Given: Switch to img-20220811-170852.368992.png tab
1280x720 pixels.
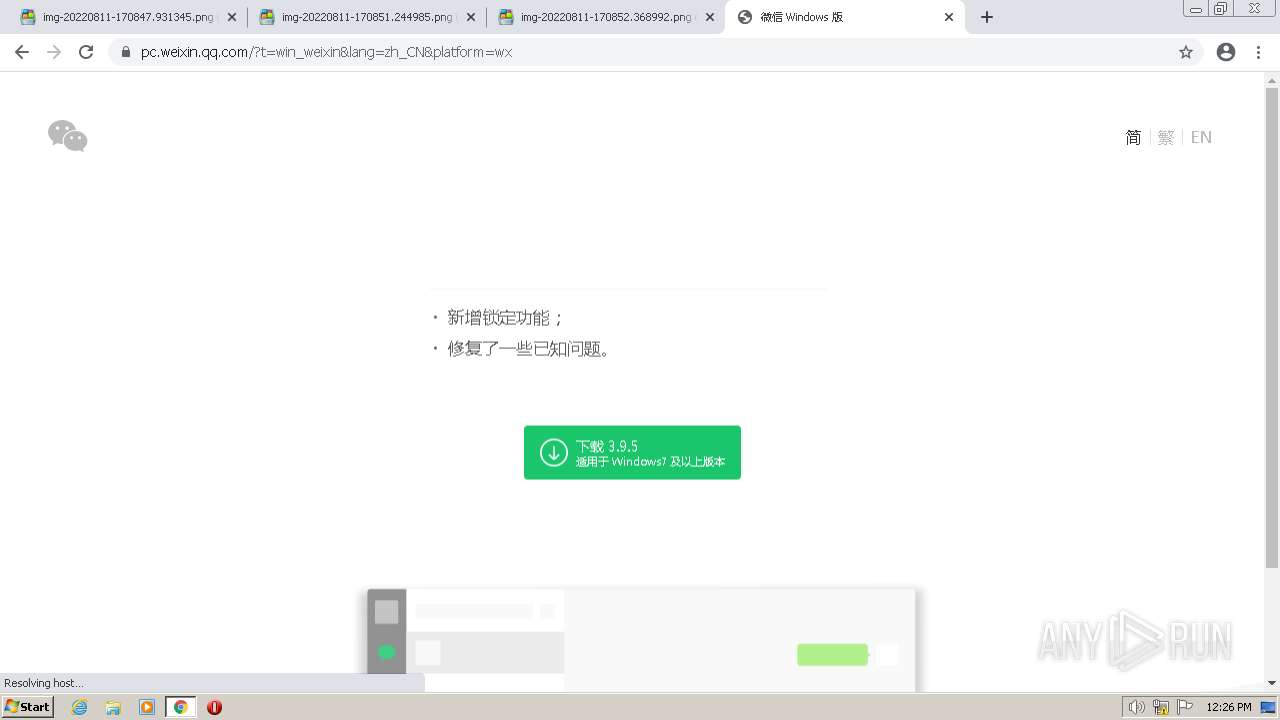Looking at the screenshot, I should click(x=606, y=17).
